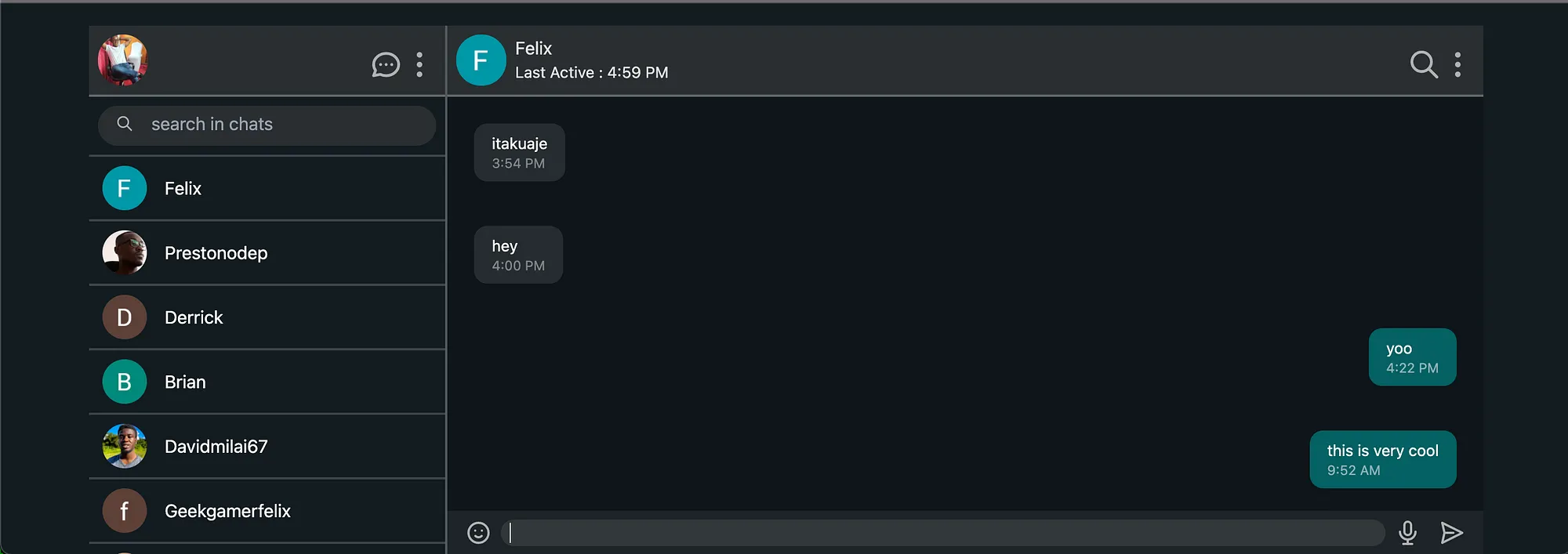Open the emoji picker
Screen dimensions: 1568x554
pyautogui.click(x=478, y=533)
